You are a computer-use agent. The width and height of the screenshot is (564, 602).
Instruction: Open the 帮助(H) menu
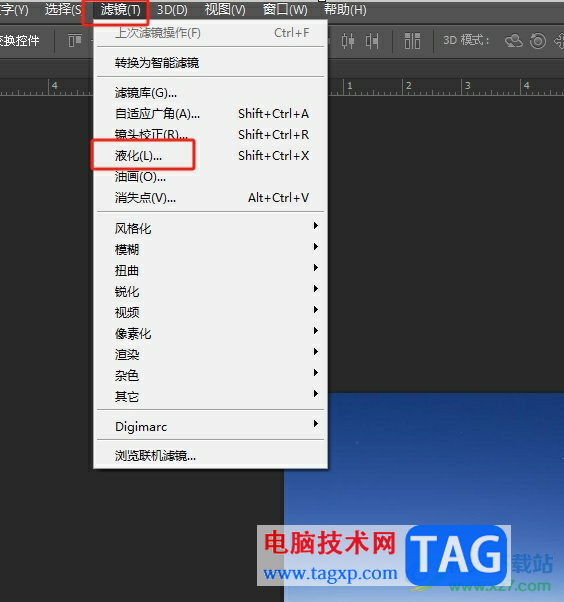pyautogui.click(x=345, y=9)
